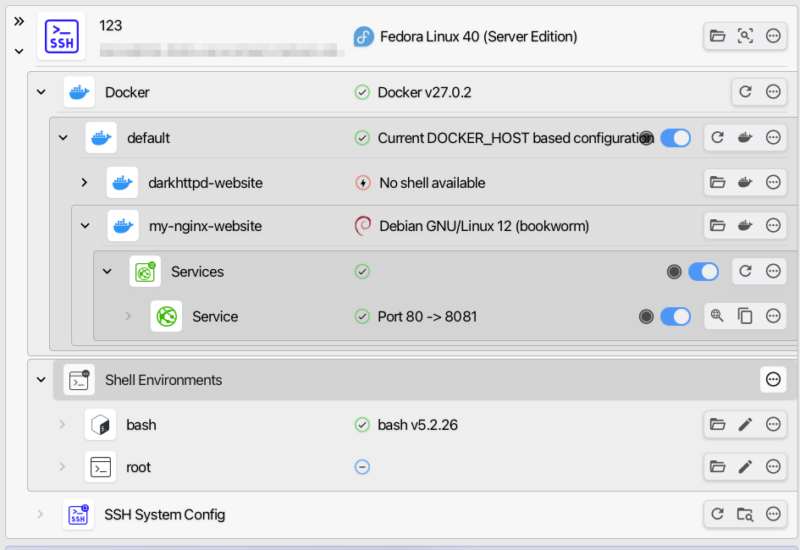
Task: Refresh the Services row
Action: pos(745,271)
